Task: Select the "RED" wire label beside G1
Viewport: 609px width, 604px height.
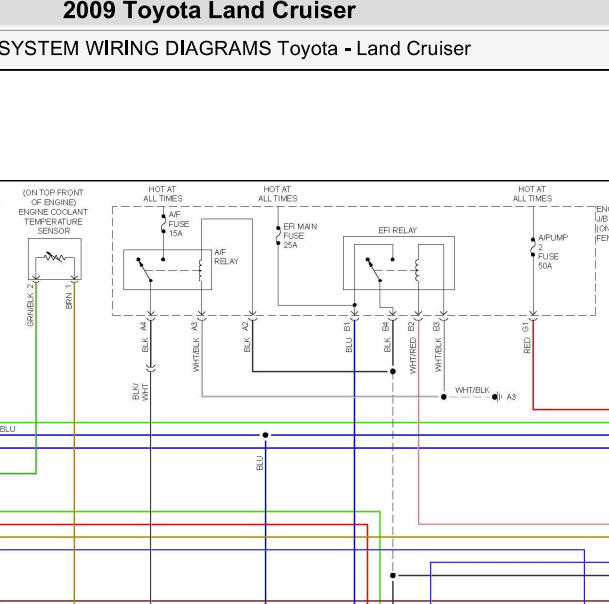Action: point(527,345)
